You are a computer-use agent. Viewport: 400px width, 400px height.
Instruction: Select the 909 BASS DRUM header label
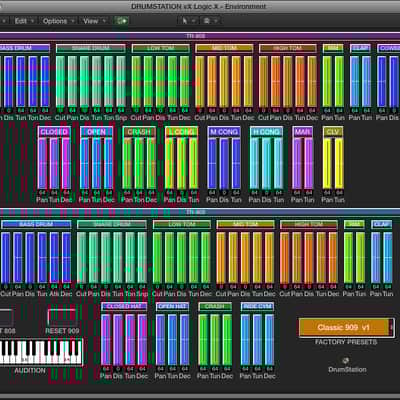pyautogui.click(x=36, y=224)
